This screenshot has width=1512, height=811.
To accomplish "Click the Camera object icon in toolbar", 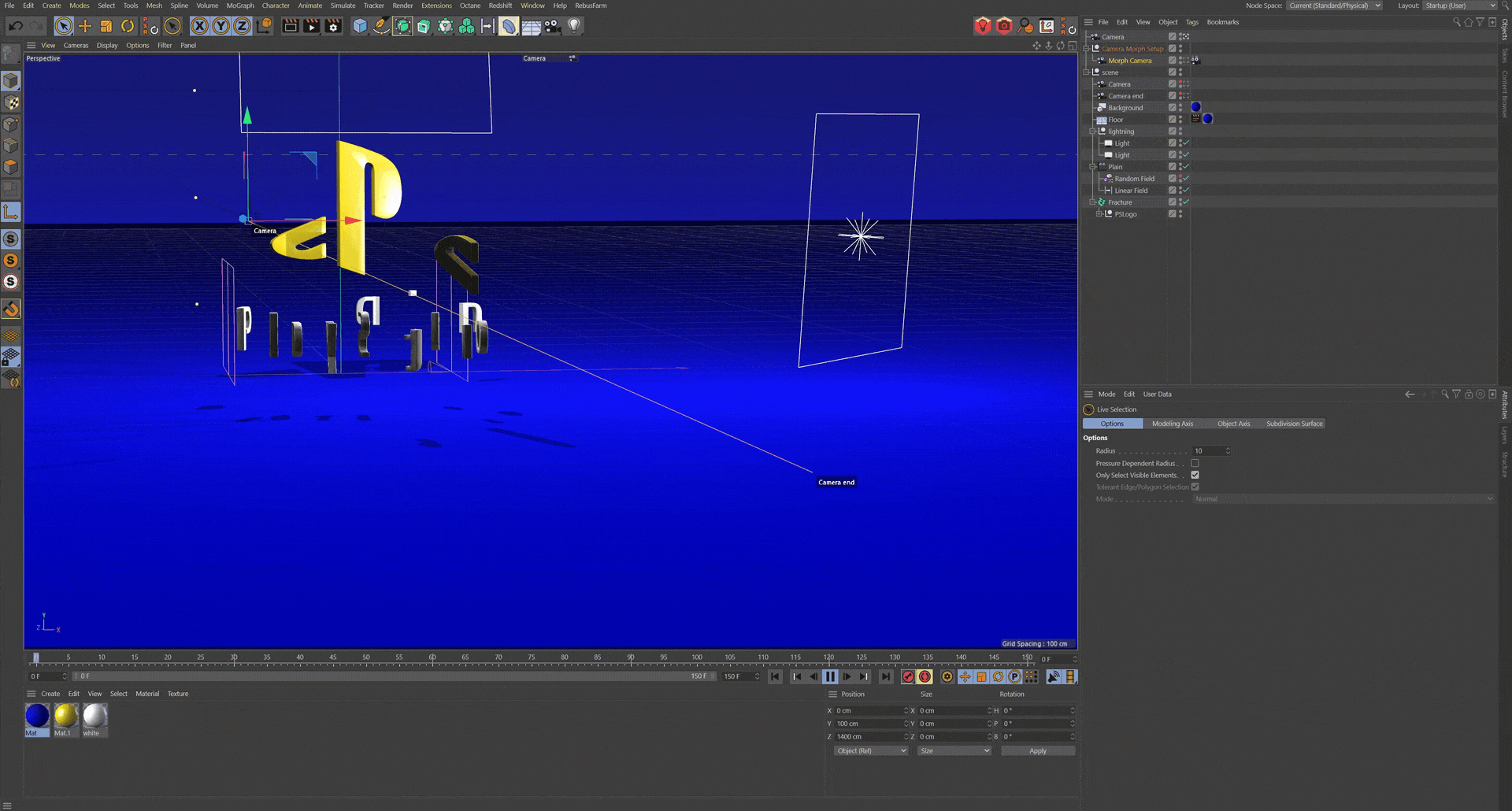I will tap(553, 26).
